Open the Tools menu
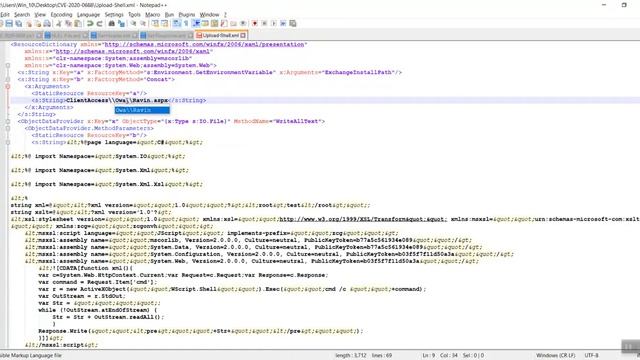 134,15
